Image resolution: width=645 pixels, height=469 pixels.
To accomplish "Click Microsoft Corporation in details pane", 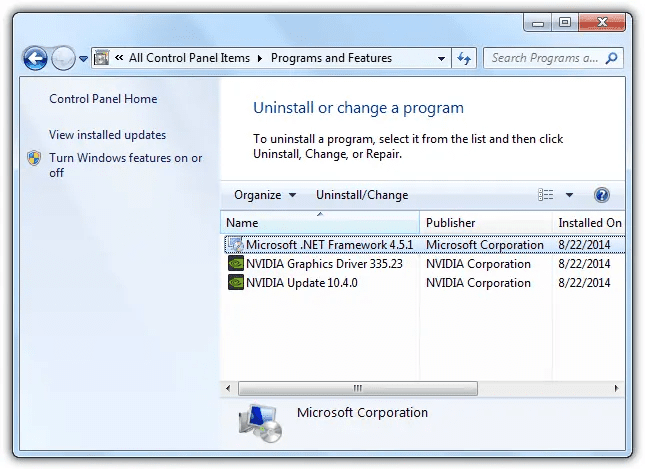I will click(362, 412).
